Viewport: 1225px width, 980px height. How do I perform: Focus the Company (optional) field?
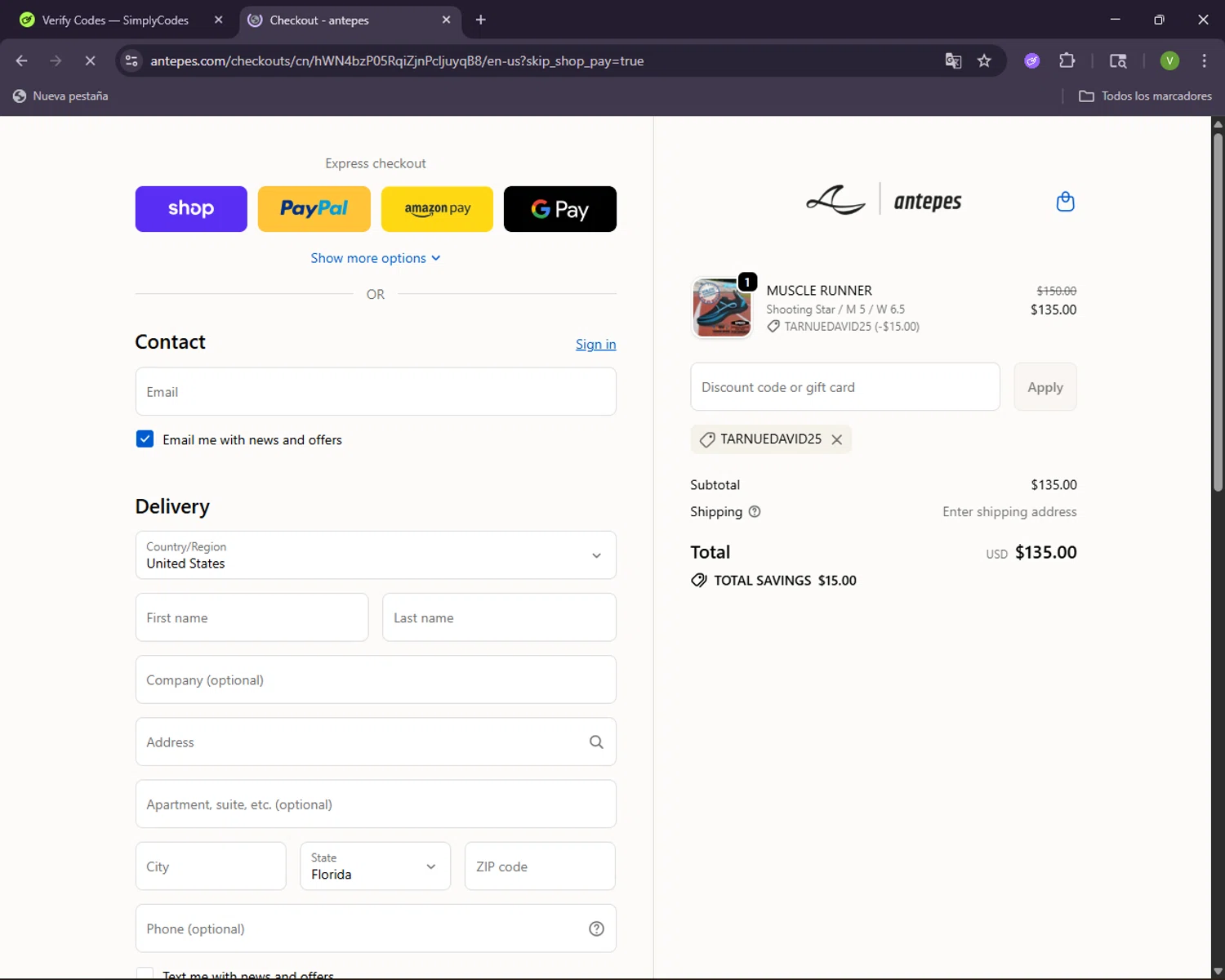click(x=376, y=679)
